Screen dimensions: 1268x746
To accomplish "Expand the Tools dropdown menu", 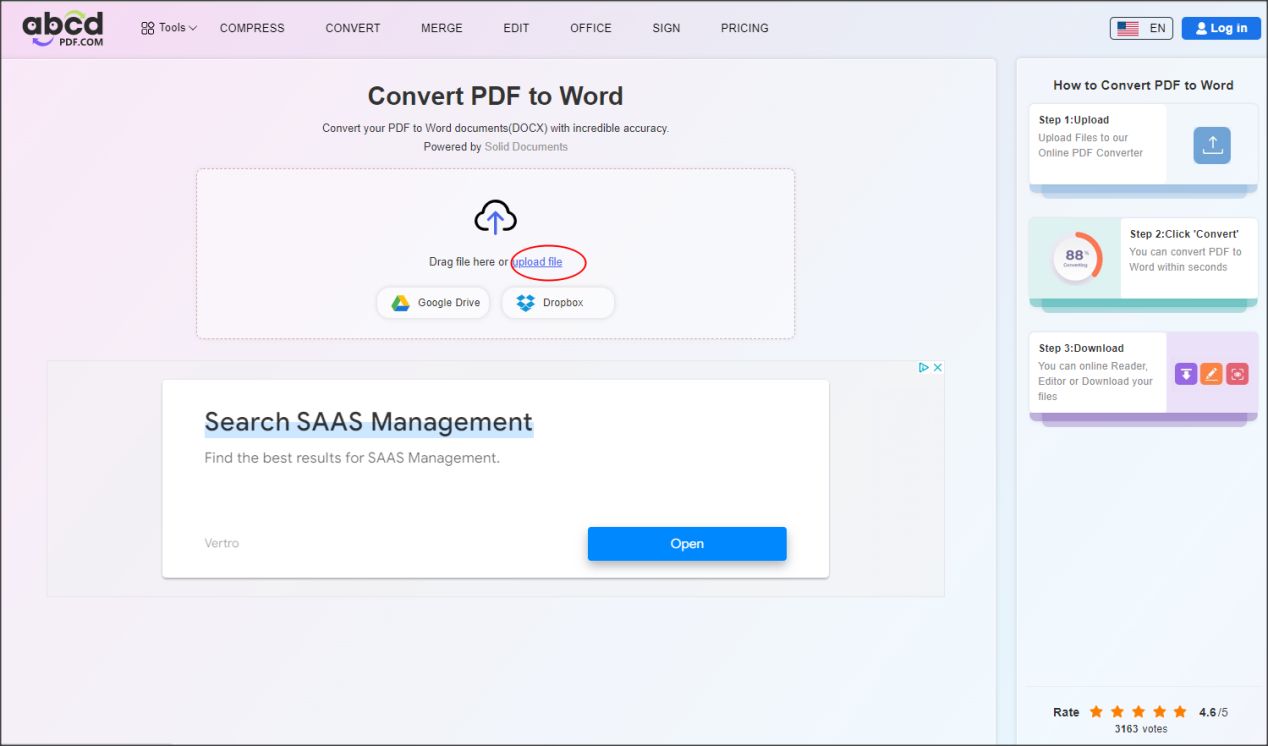I will click(x=169, y=28).
